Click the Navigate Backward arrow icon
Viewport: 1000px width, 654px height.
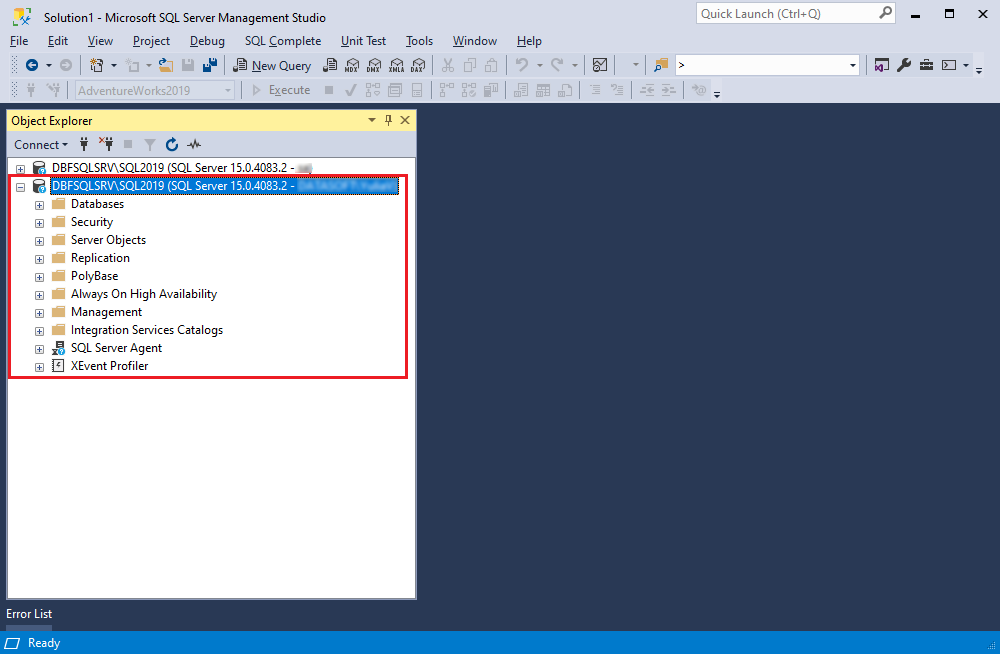32,65
